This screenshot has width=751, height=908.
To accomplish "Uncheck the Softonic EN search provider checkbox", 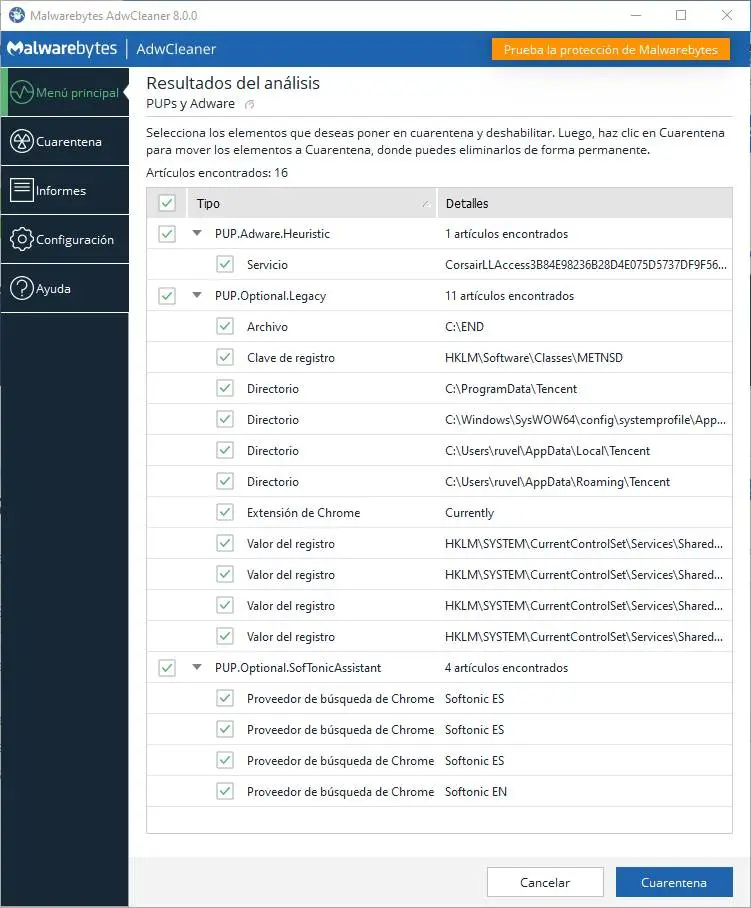I will [225, 792].
